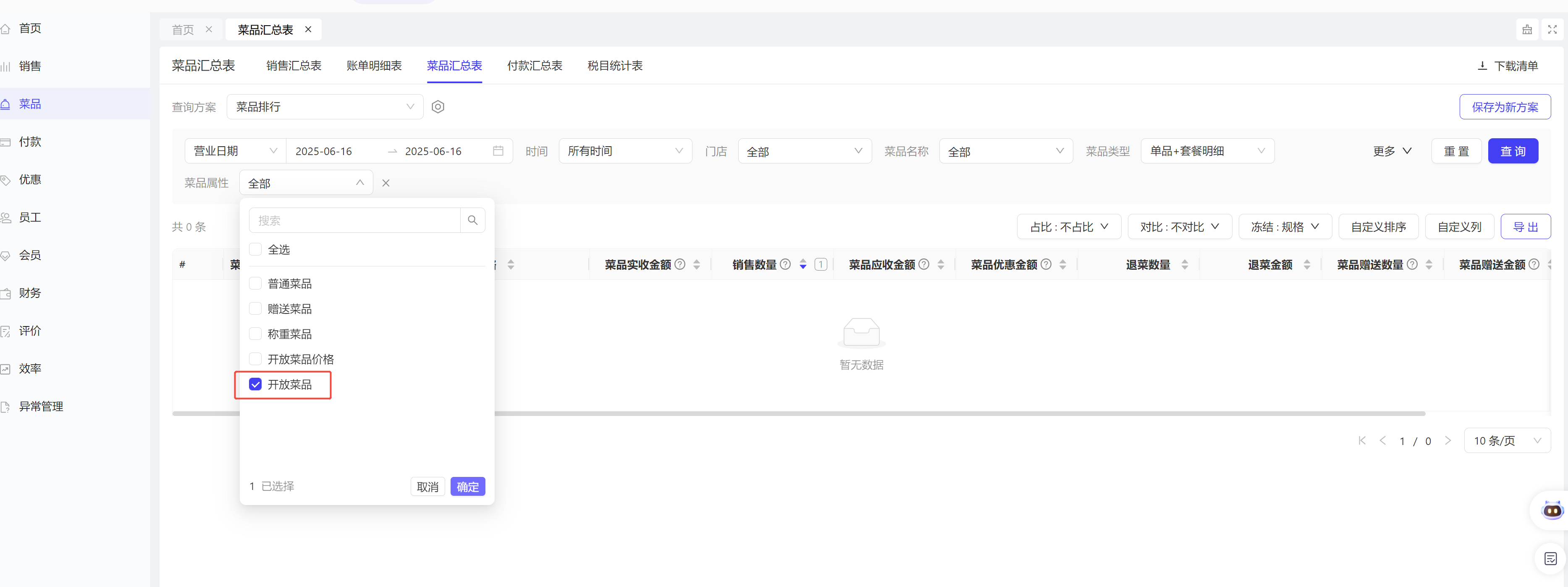
Task: Remove the 菜品属性 filter with X icon
Action: 386,183
